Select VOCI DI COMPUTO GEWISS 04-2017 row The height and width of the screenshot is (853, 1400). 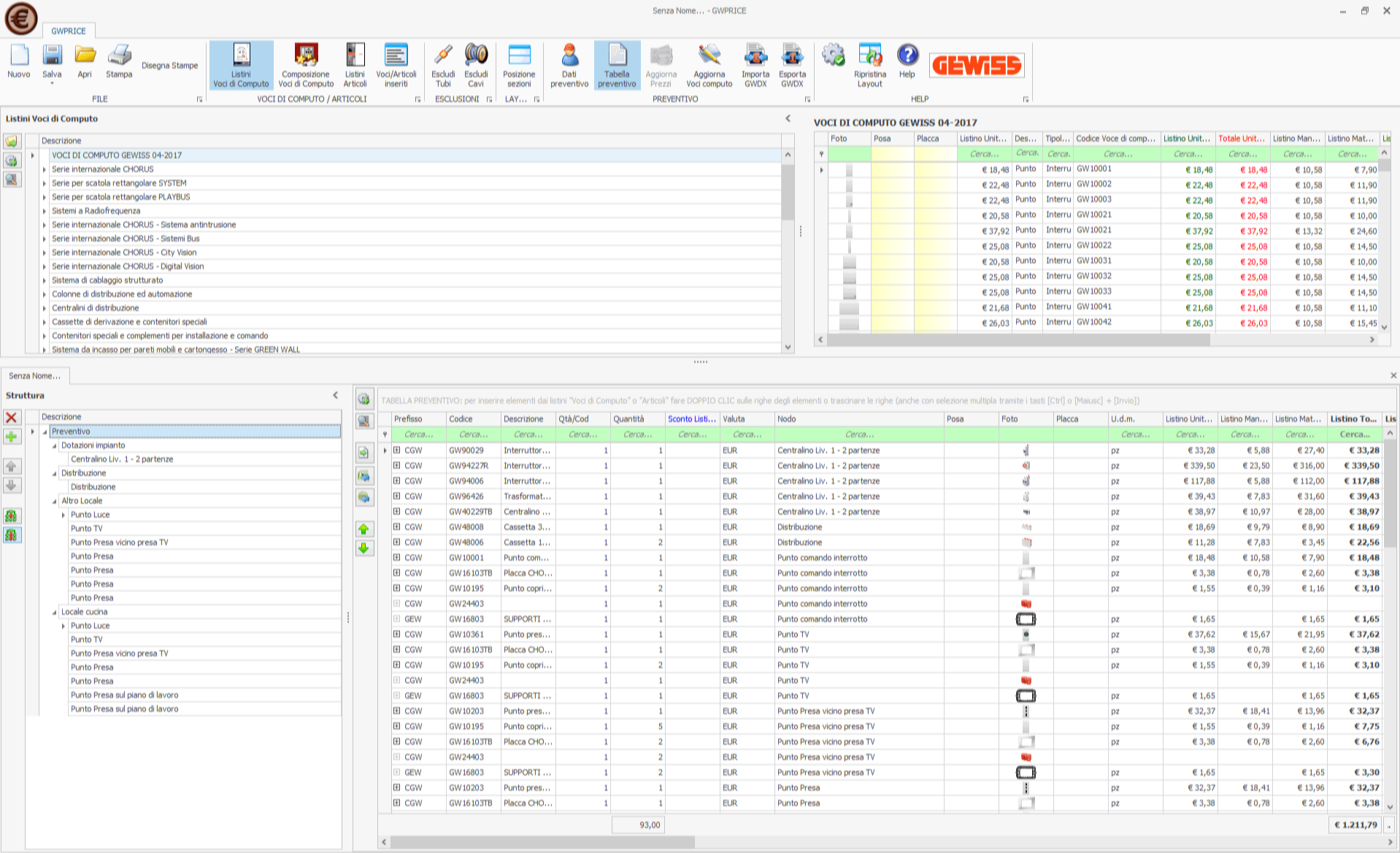pos(416,156)
